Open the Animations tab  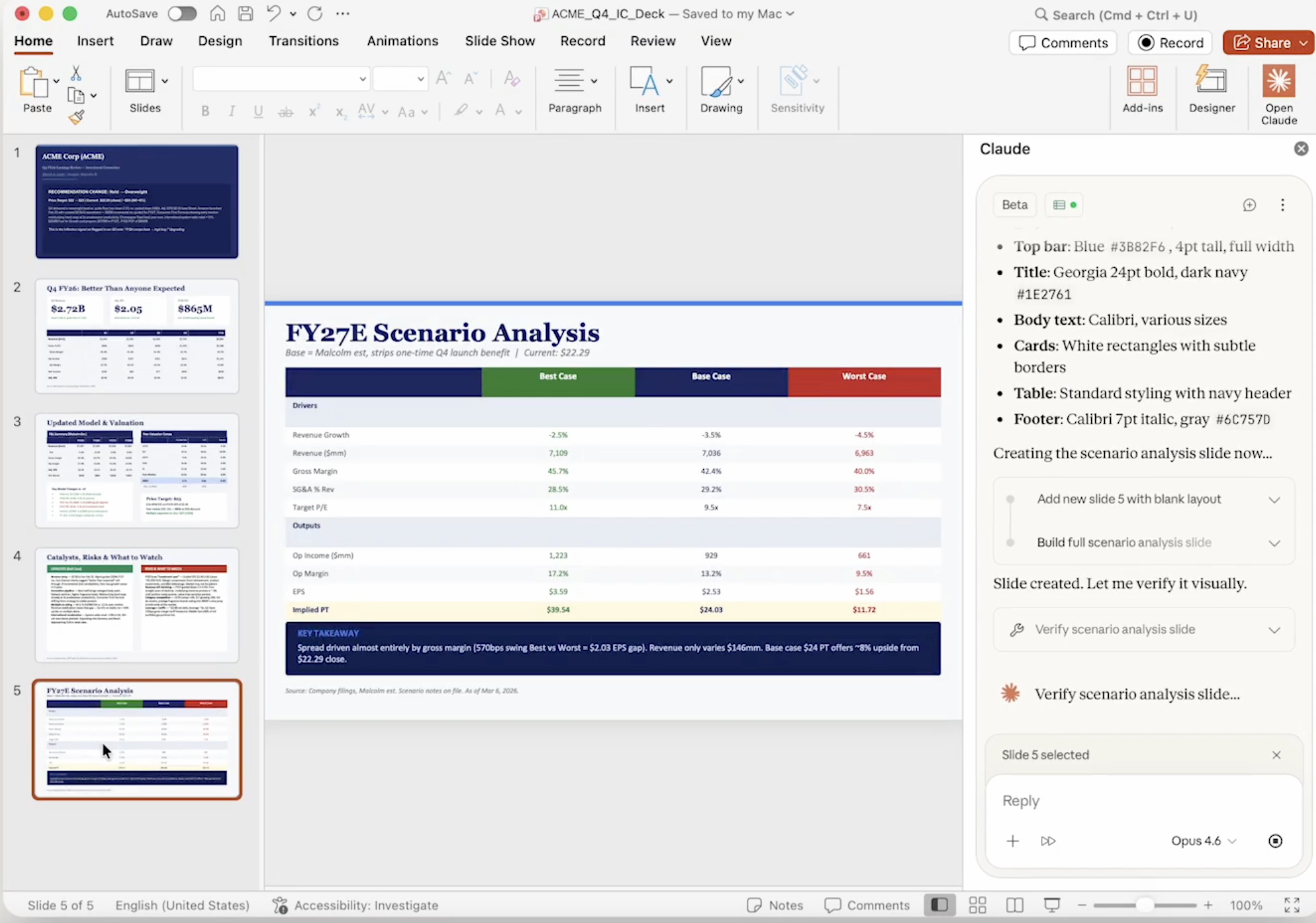click(x=402, y=41)
